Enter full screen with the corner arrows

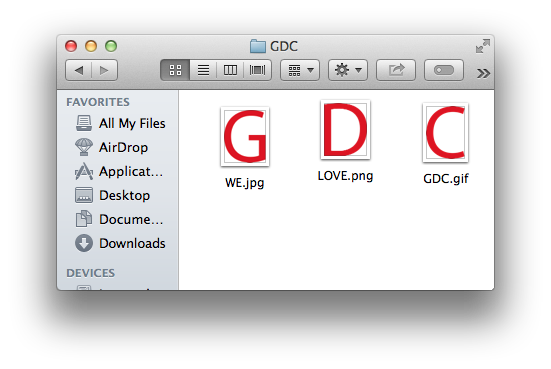point(483,46)
